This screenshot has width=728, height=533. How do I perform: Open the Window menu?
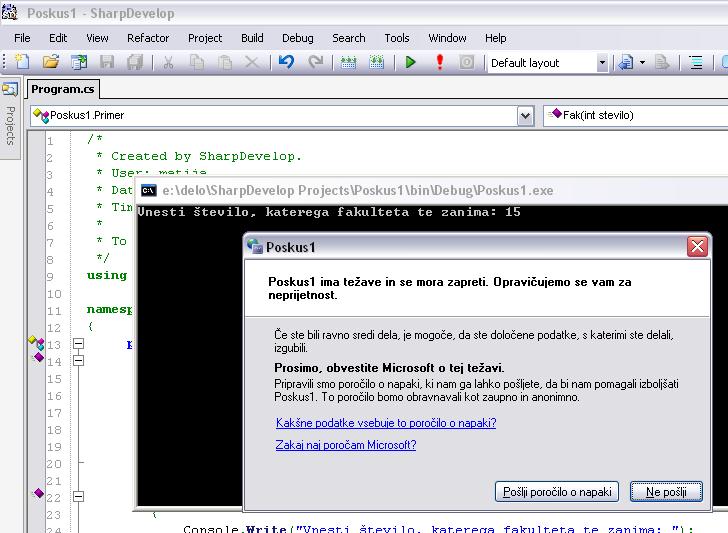click(x=447, y=38)
